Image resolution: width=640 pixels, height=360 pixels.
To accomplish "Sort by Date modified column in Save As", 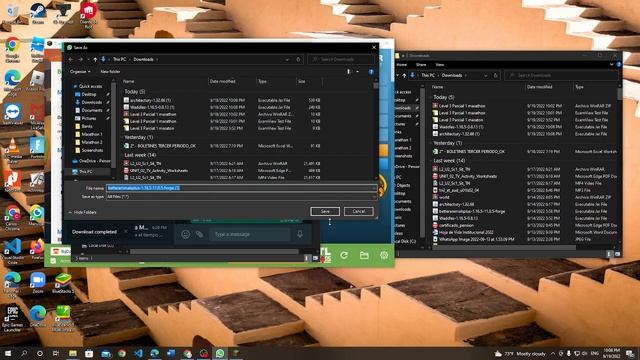I will pos(222,81).
